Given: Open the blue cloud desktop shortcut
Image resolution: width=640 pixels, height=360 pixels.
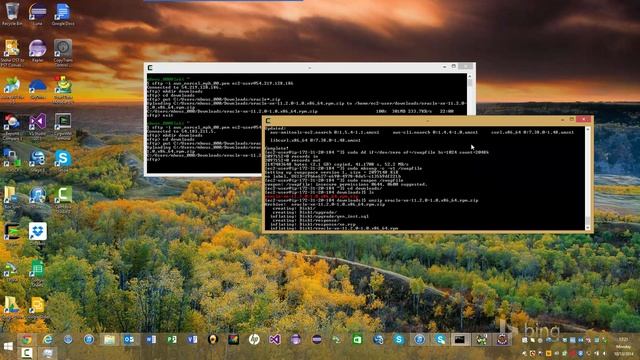Looking at the screenshot, I should pos(38,88).
